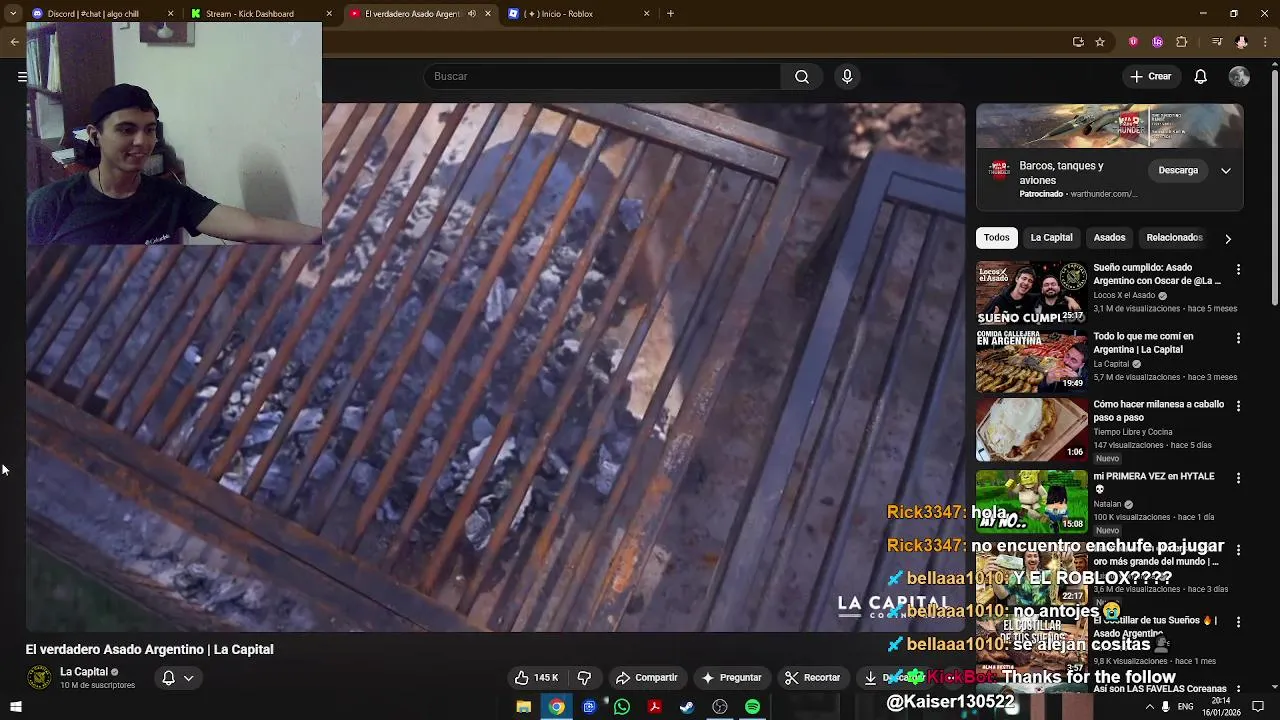Open the La Capital channel name link
Viewport: 1280px width, 720px height.
[x=83, y=672]
